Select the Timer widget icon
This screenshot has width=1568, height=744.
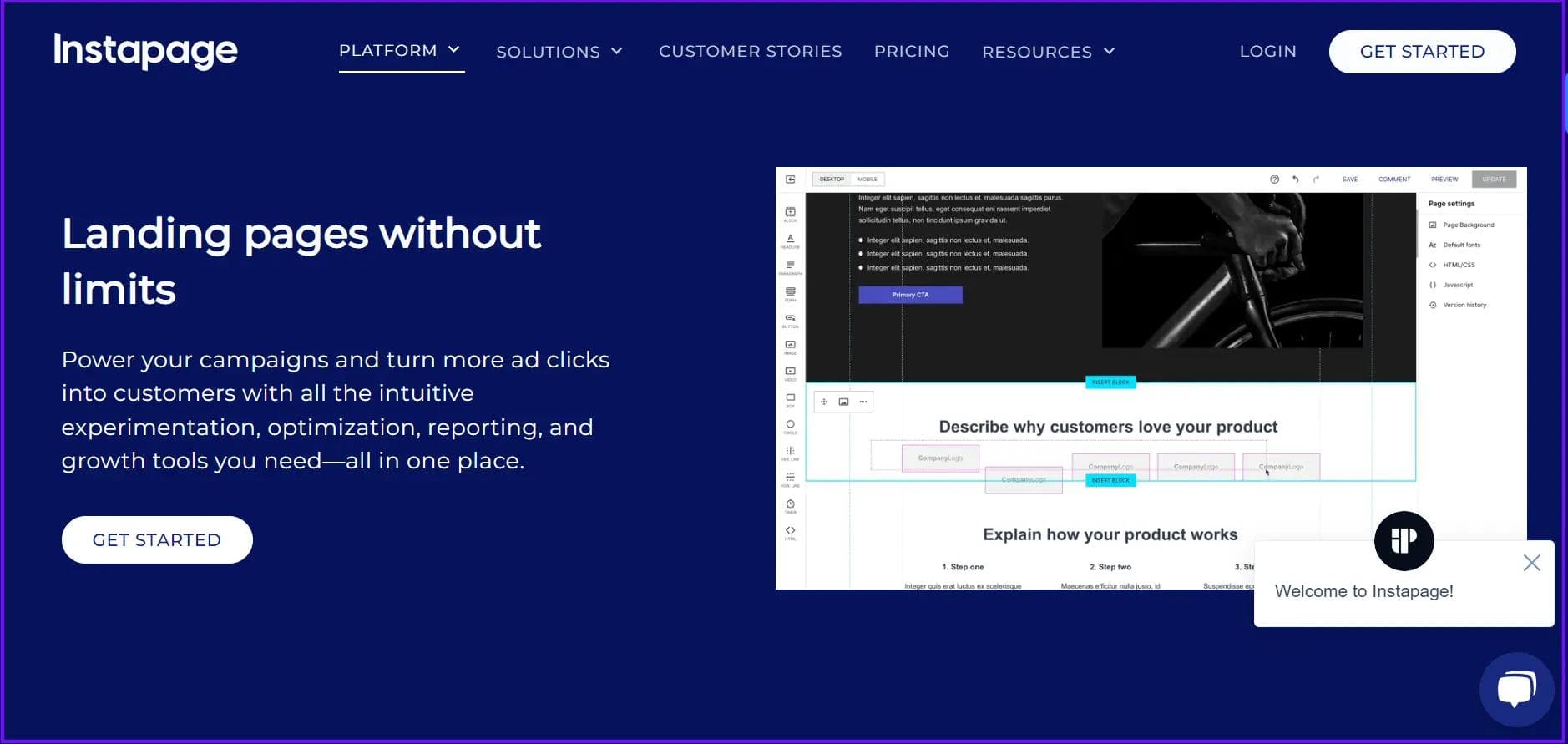(x=790, y=505)
